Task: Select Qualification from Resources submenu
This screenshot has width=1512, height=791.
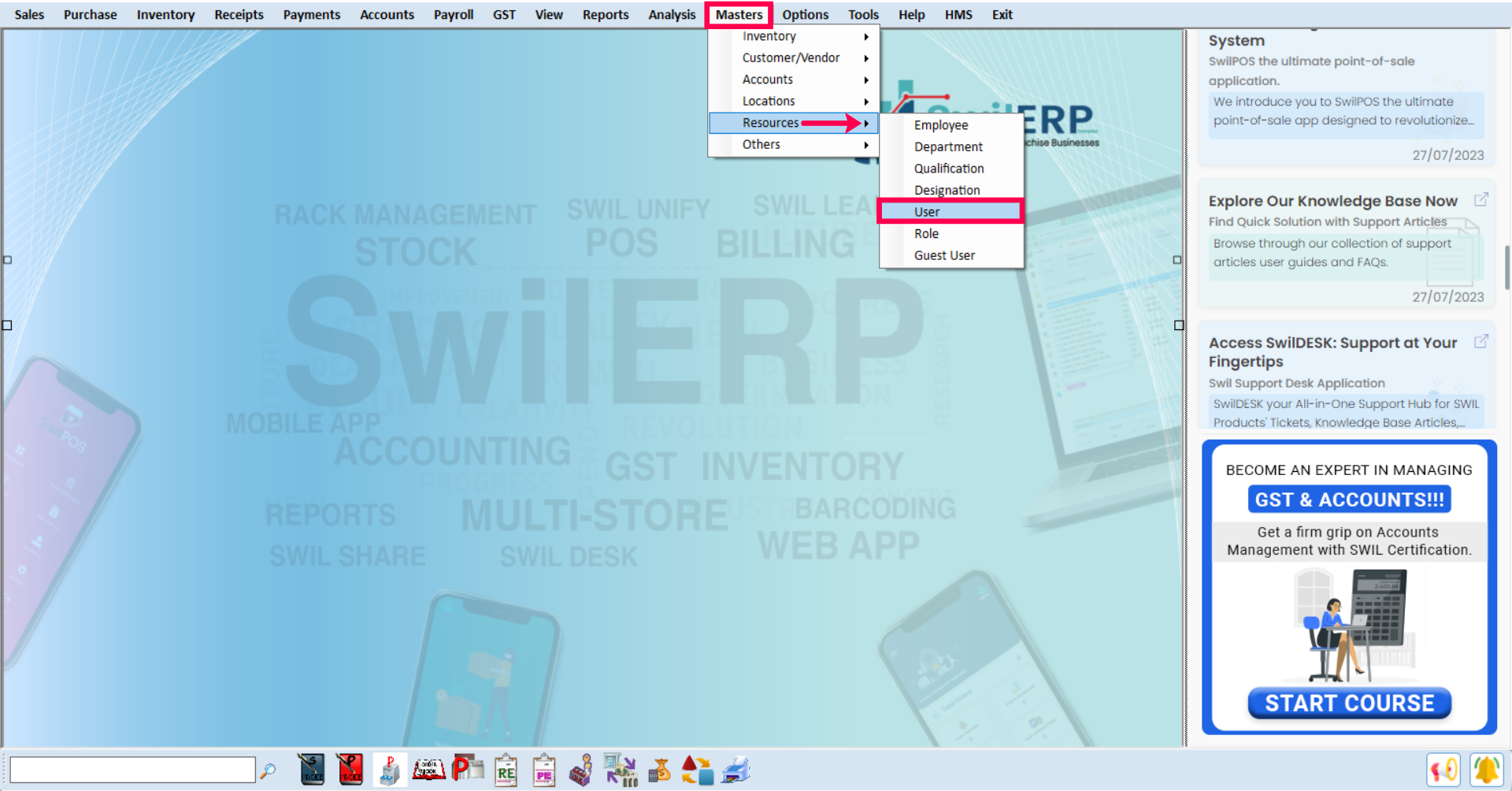Action: click(951, 169)
